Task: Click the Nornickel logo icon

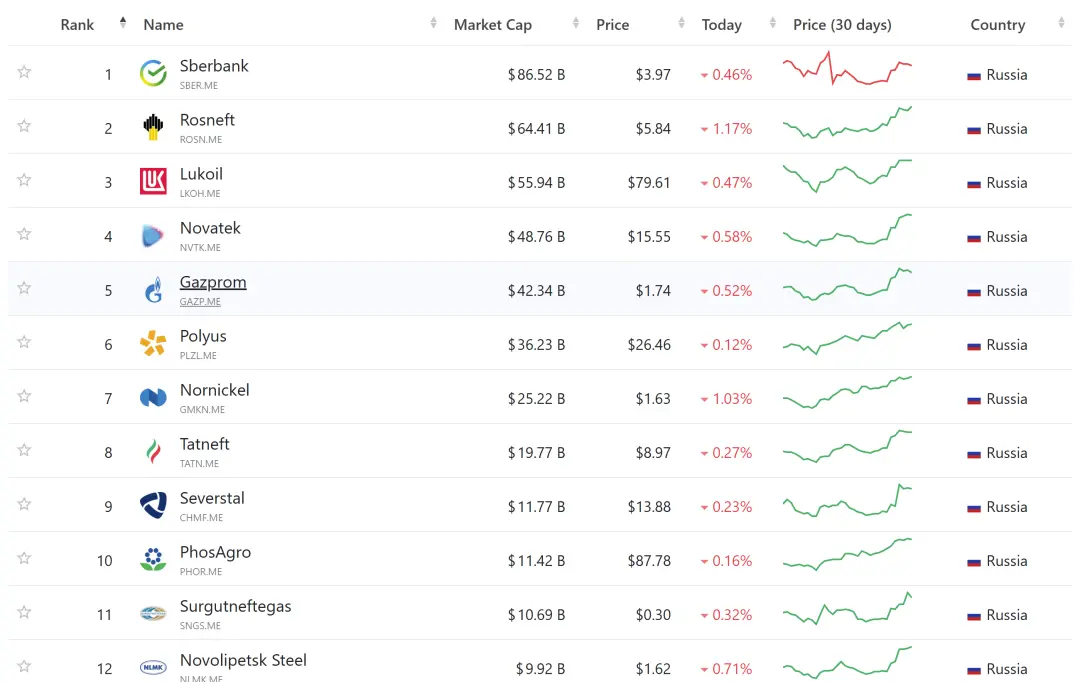Action: [x=153, y=398]
